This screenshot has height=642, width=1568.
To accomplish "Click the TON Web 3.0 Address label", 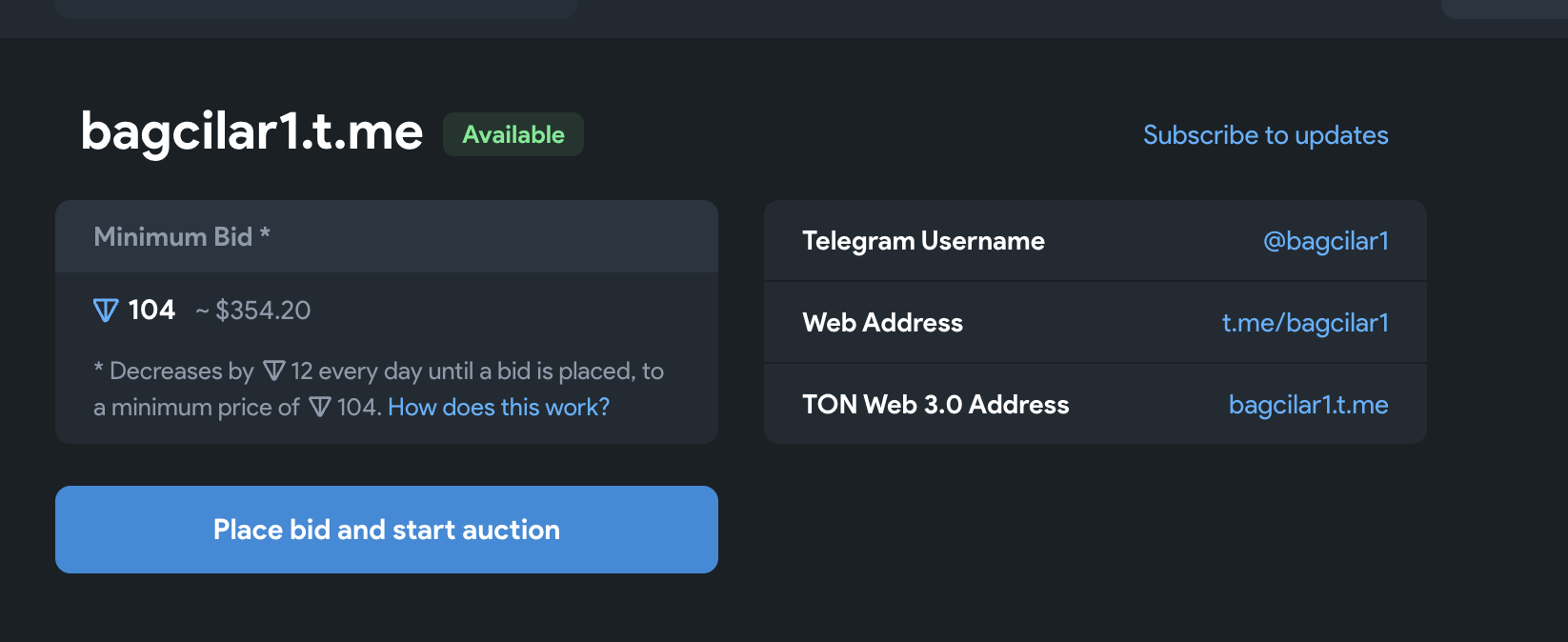I will [935, 405].
